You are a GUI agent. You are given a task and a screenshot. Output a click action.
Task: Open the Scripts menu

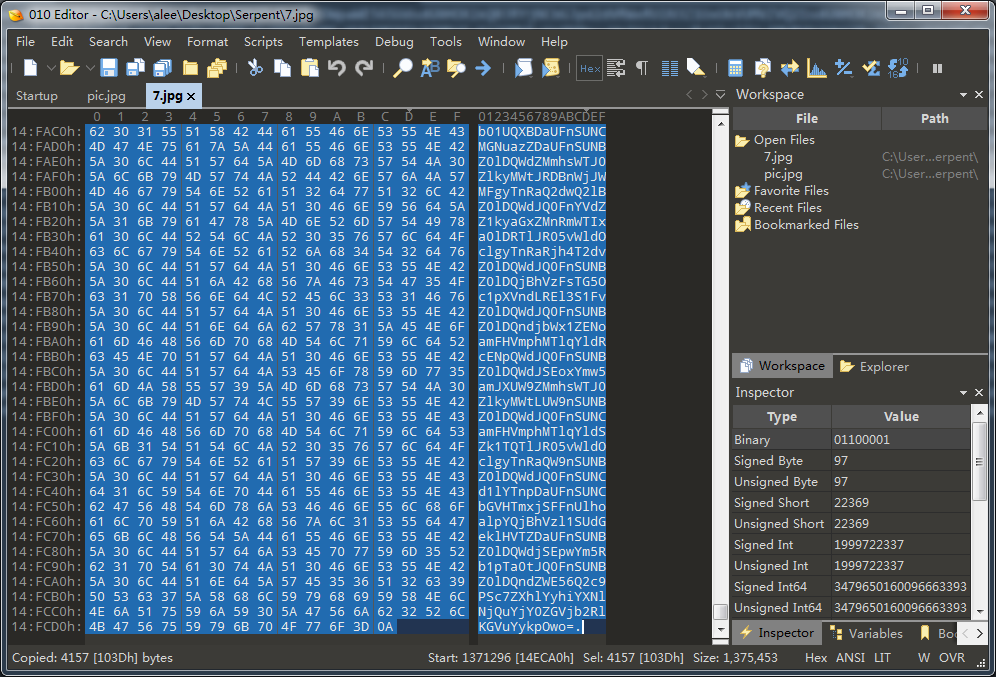(263, 41)
